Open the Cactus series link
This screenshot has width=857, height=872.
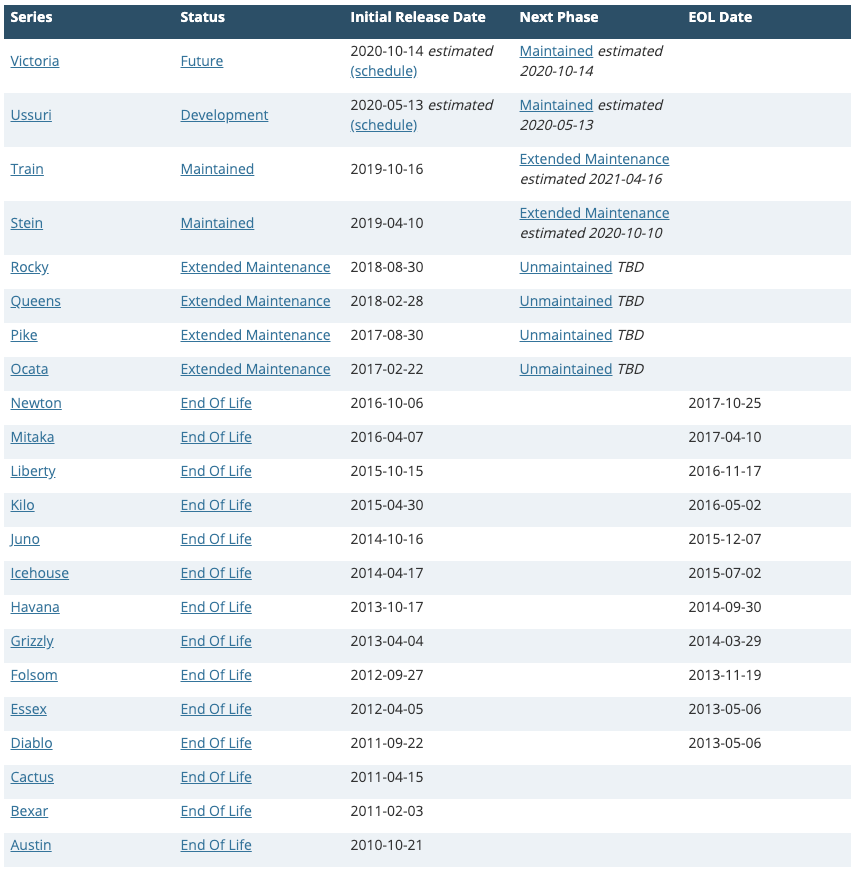[32, 777]
